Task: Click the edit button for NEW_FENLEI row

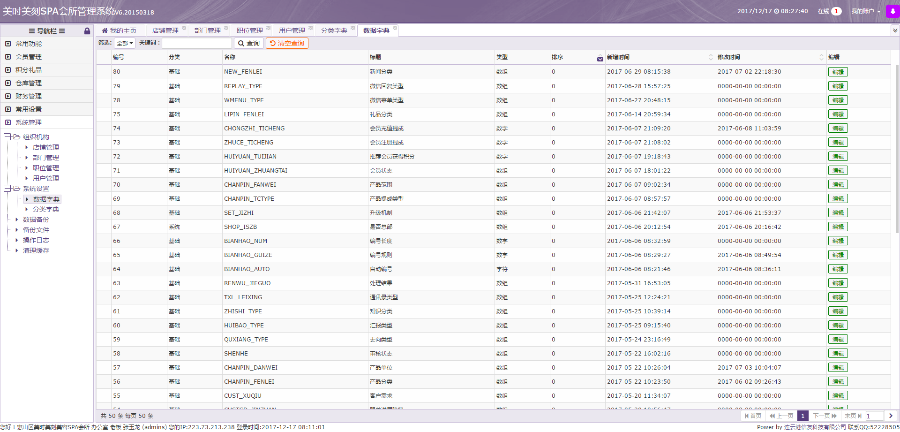Action: pos(837,72)
